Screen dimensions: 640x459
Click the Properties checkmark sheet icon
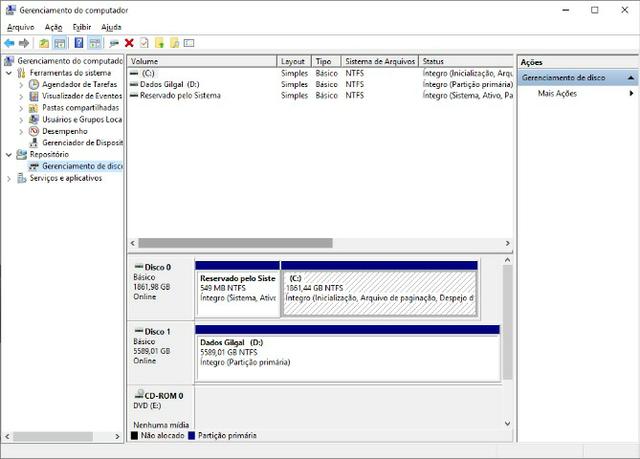(x=144, y=43)
